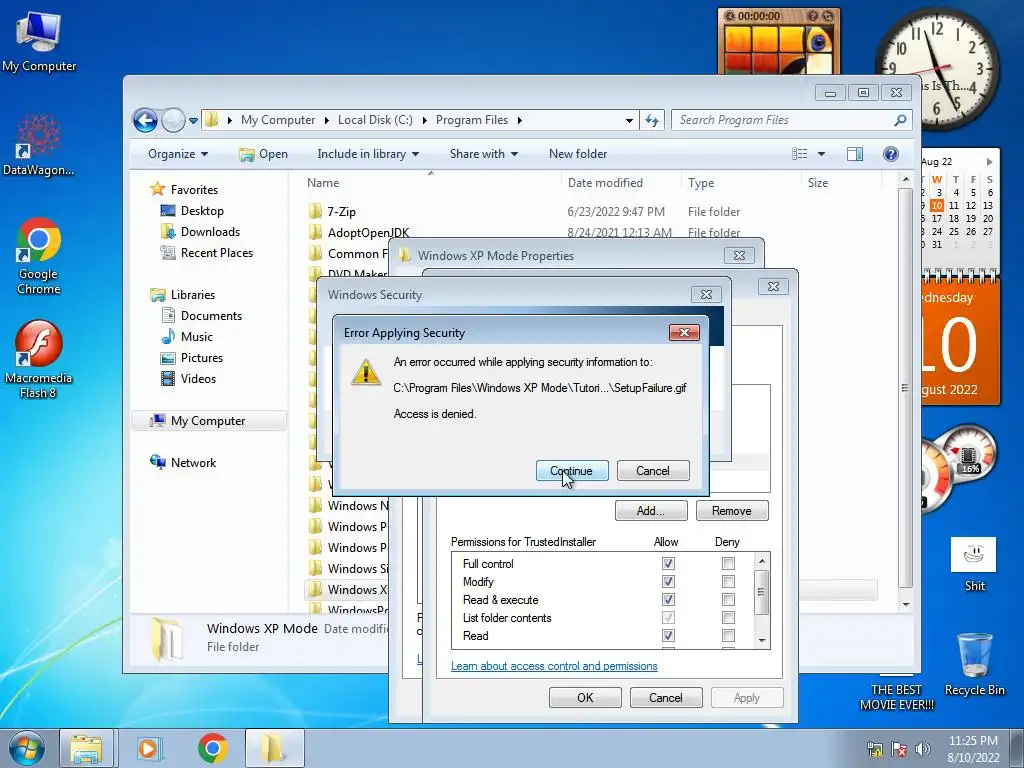The image size is (1024, 768).
Task: Sort by Date modified column header
Action: [x=621, y=183]
